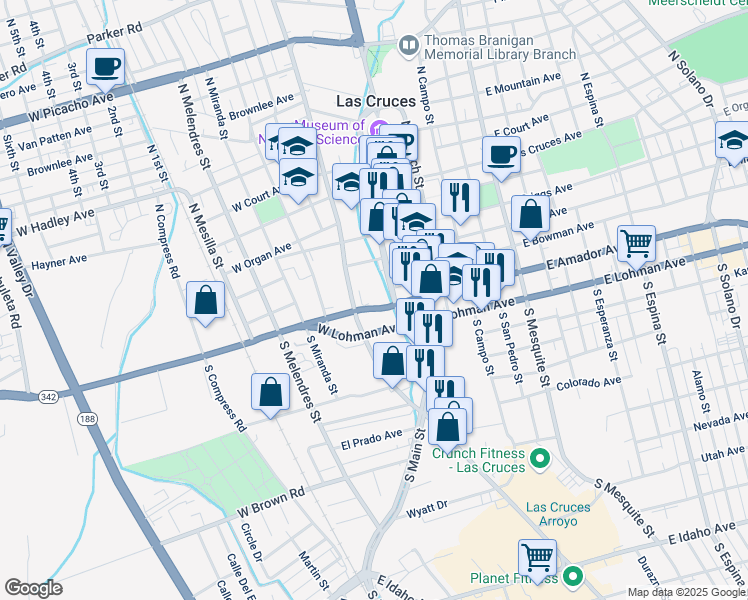
Task: Open the Map data ©2025 Google attribution
Action: (686, 592)
